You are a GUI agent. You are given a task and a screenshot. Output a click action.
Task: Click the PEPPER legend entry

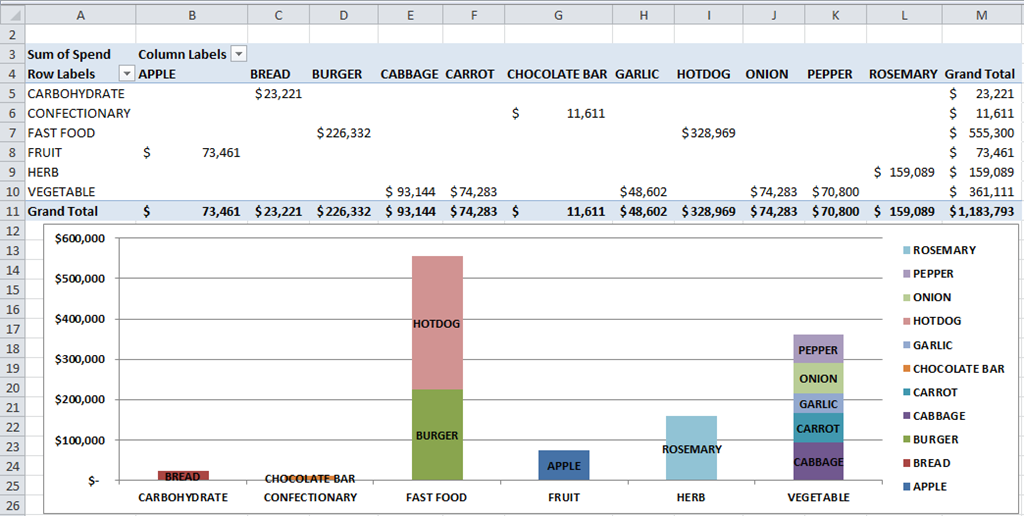928,274
